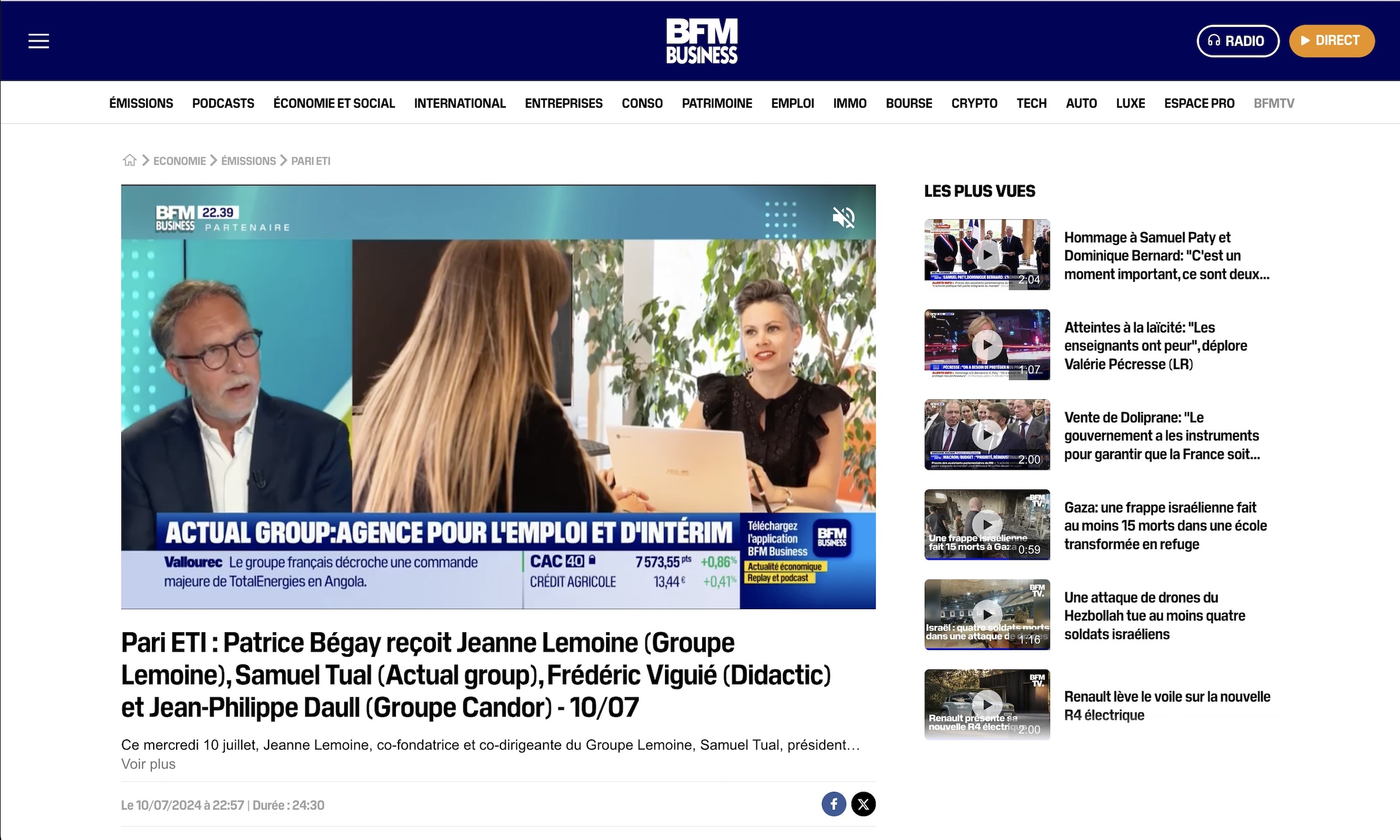Open the PODCASTS section

click(x=223, y=103)
